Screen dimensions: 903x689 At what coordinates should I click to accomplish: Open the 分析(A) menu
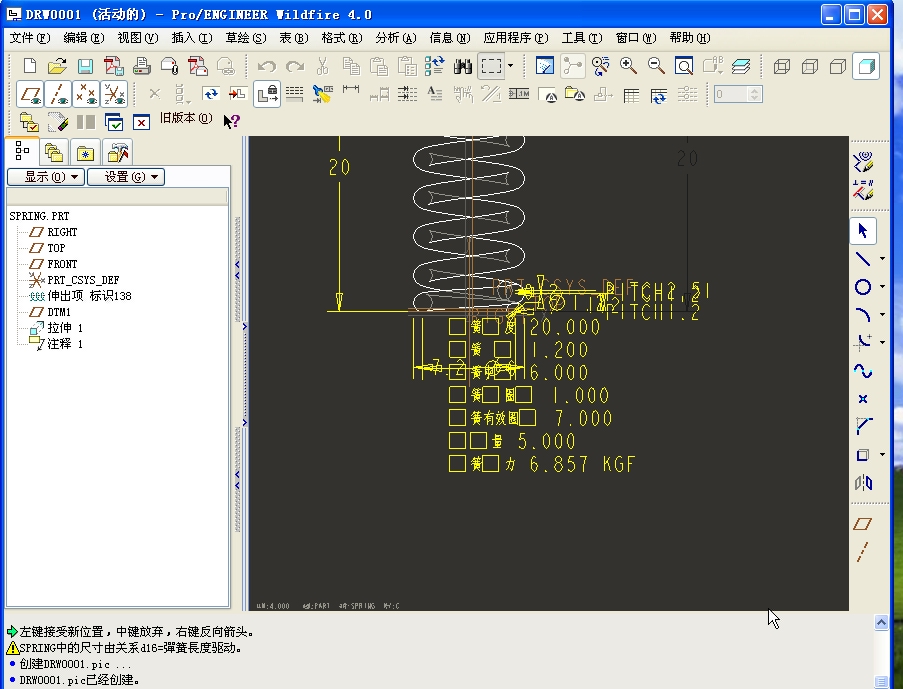pos(396,38)
